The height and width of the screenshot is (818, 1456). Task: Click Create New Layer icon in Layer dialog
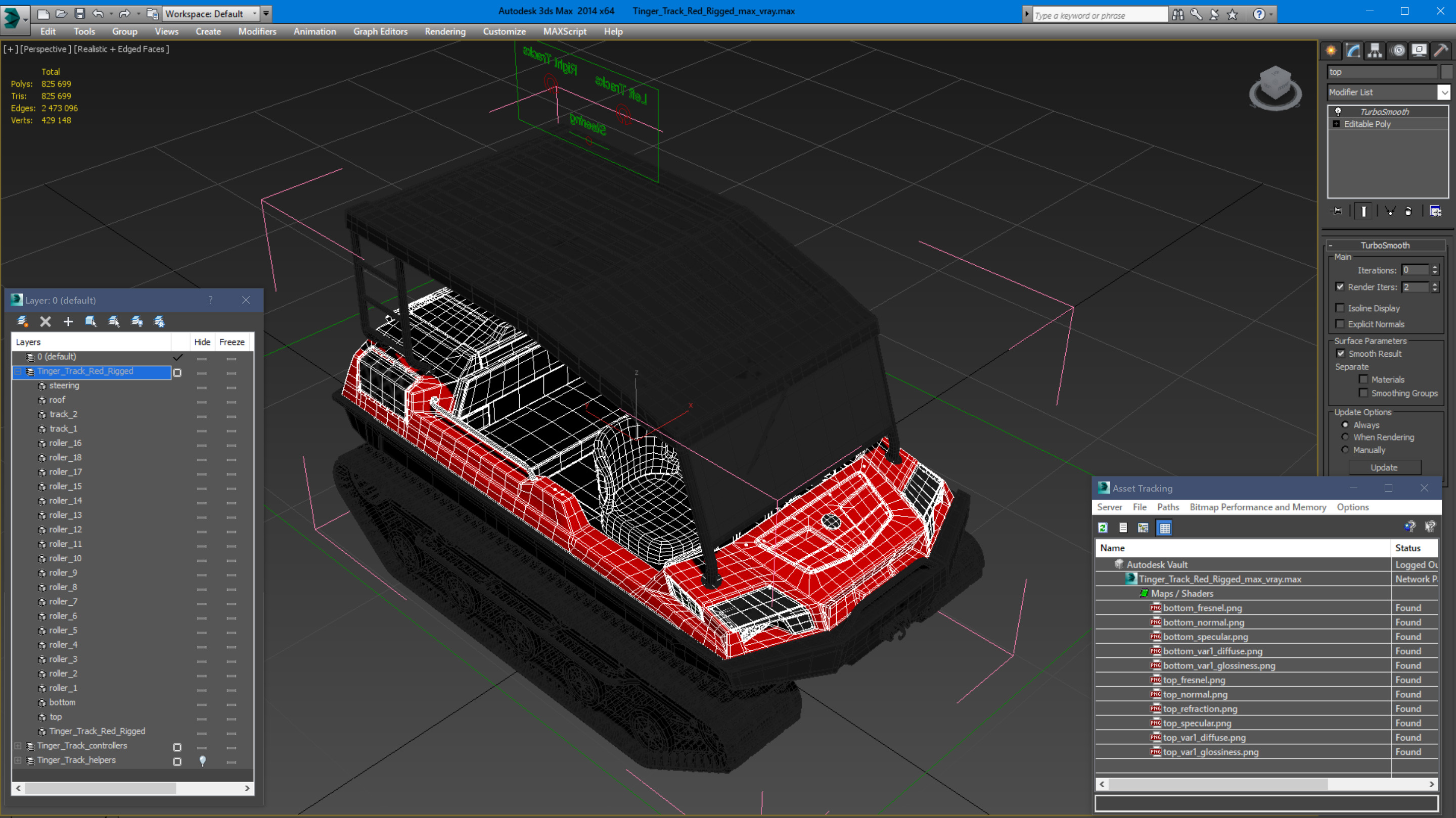[23, 321]
